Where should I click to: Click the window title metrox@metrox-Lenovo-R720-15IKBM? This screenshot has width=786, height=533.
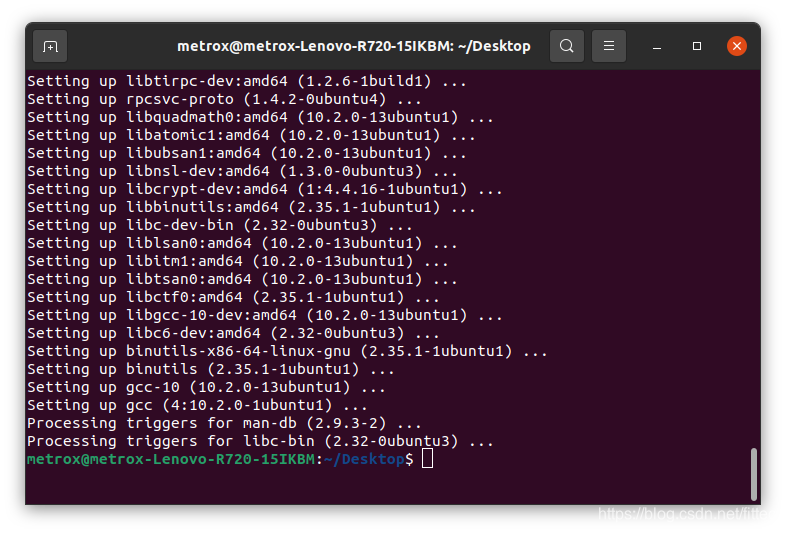[354, 46]
